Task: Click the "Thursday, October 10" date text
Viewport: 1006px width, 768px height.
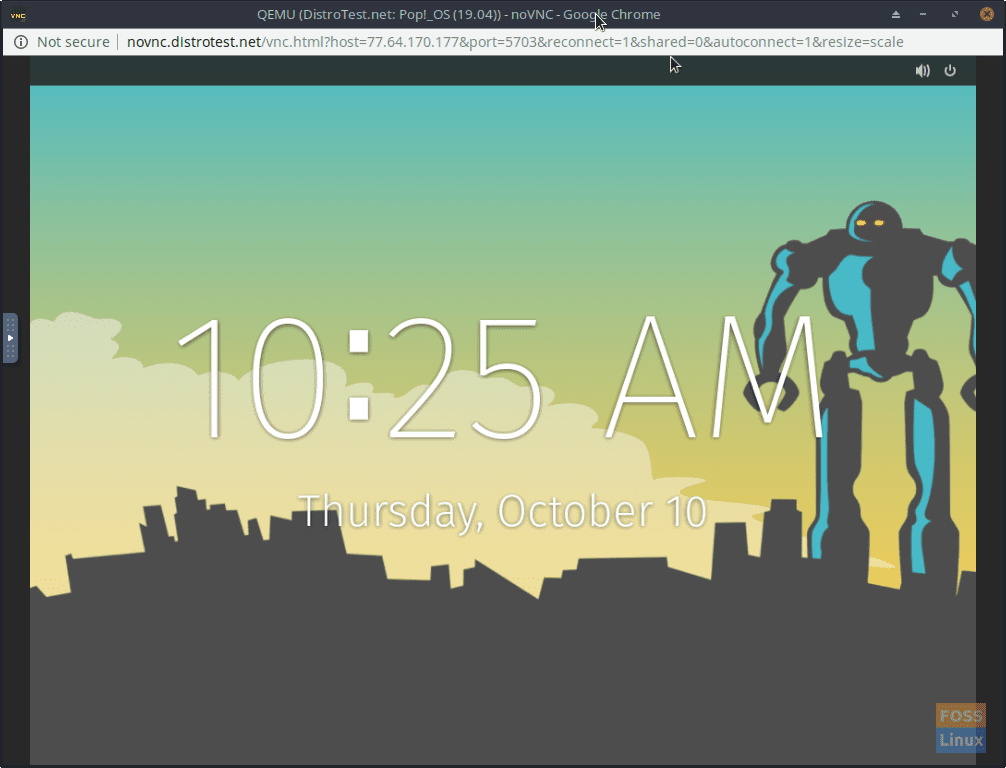Action: point(503,511)
